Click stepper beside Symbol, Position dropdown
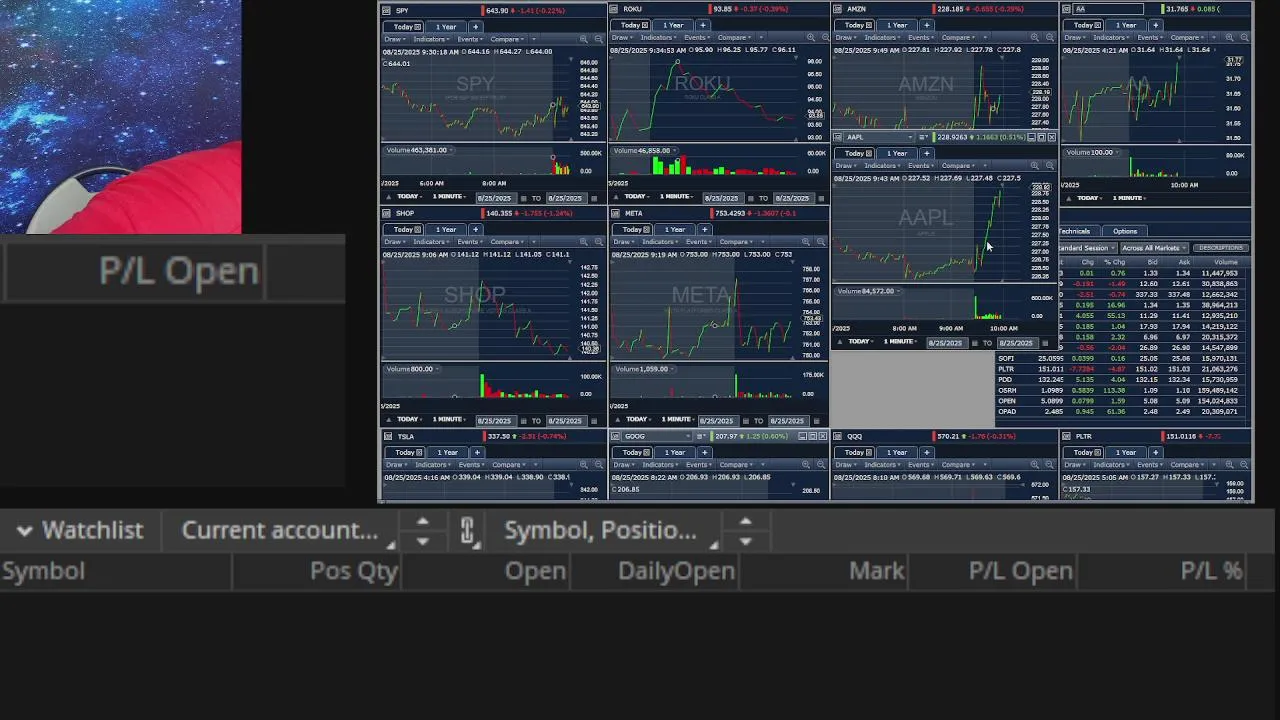 click(745, 531)
